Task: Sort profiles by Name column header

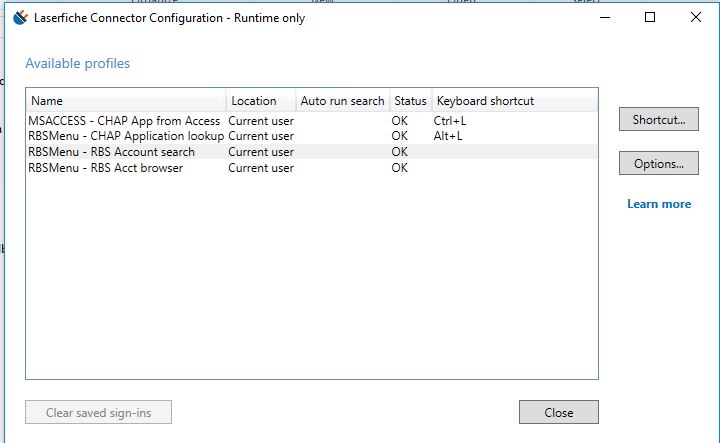Action: pos(126,101)
